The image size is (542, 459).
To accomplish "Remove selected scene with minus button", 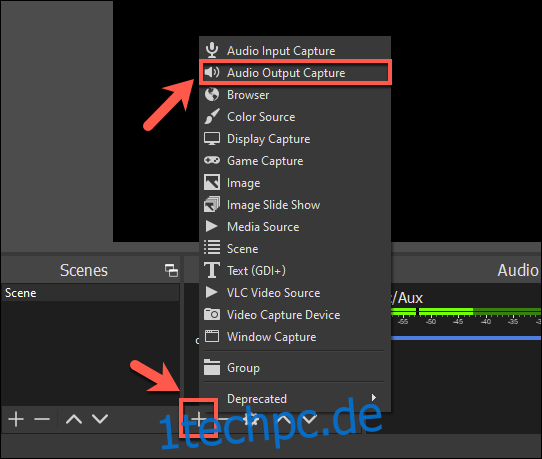I will pyautogui.click(x=42, y=419).
